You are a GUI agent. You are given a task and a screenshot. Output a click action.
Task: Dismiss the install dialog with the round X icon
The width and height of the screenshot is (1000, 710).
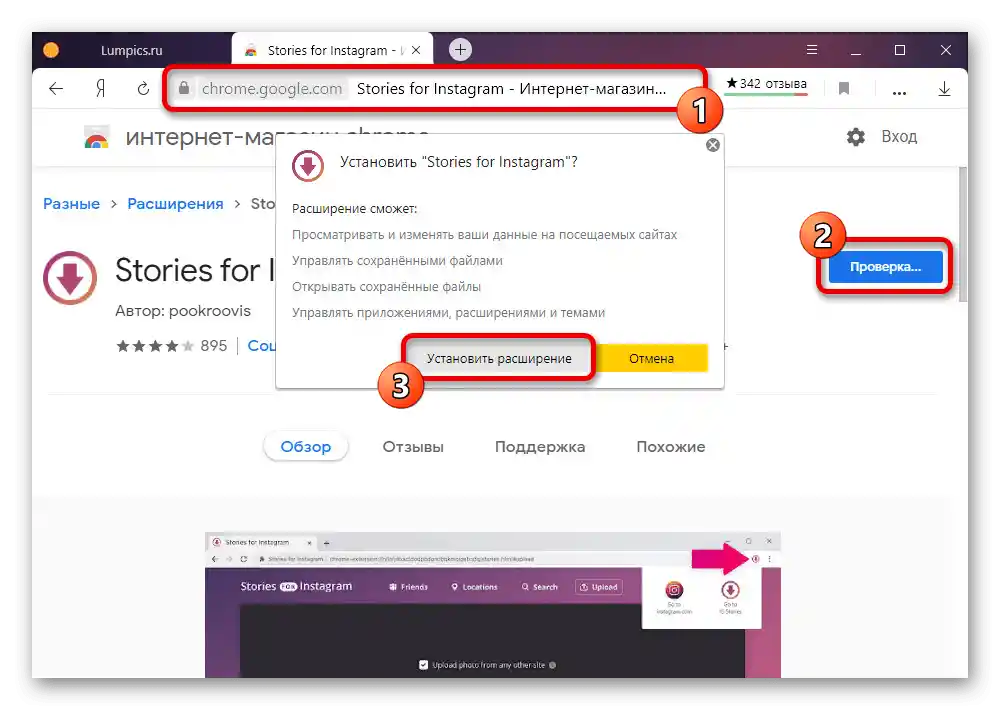click(x=713, y=145)
